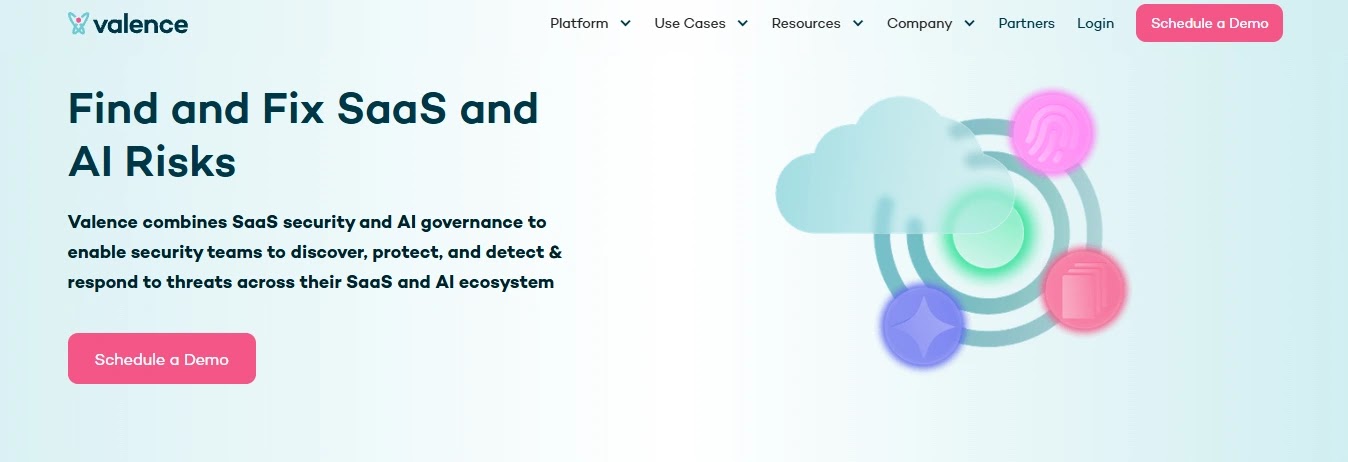Open the Platform menu

pos(579,23)
